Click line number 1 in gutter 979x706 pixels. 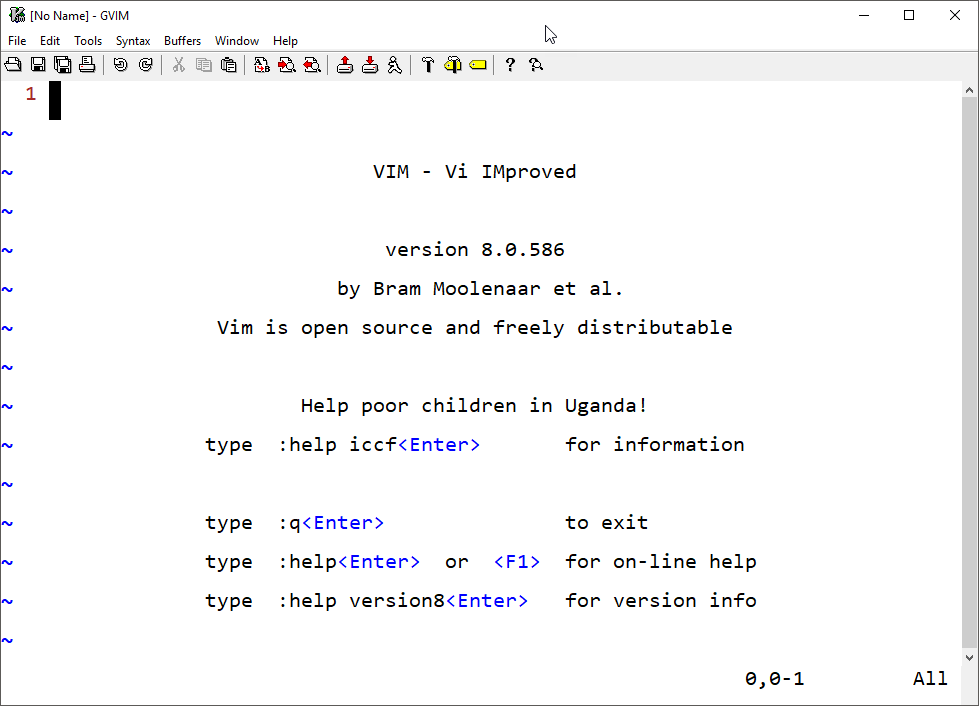click(31, 94)
